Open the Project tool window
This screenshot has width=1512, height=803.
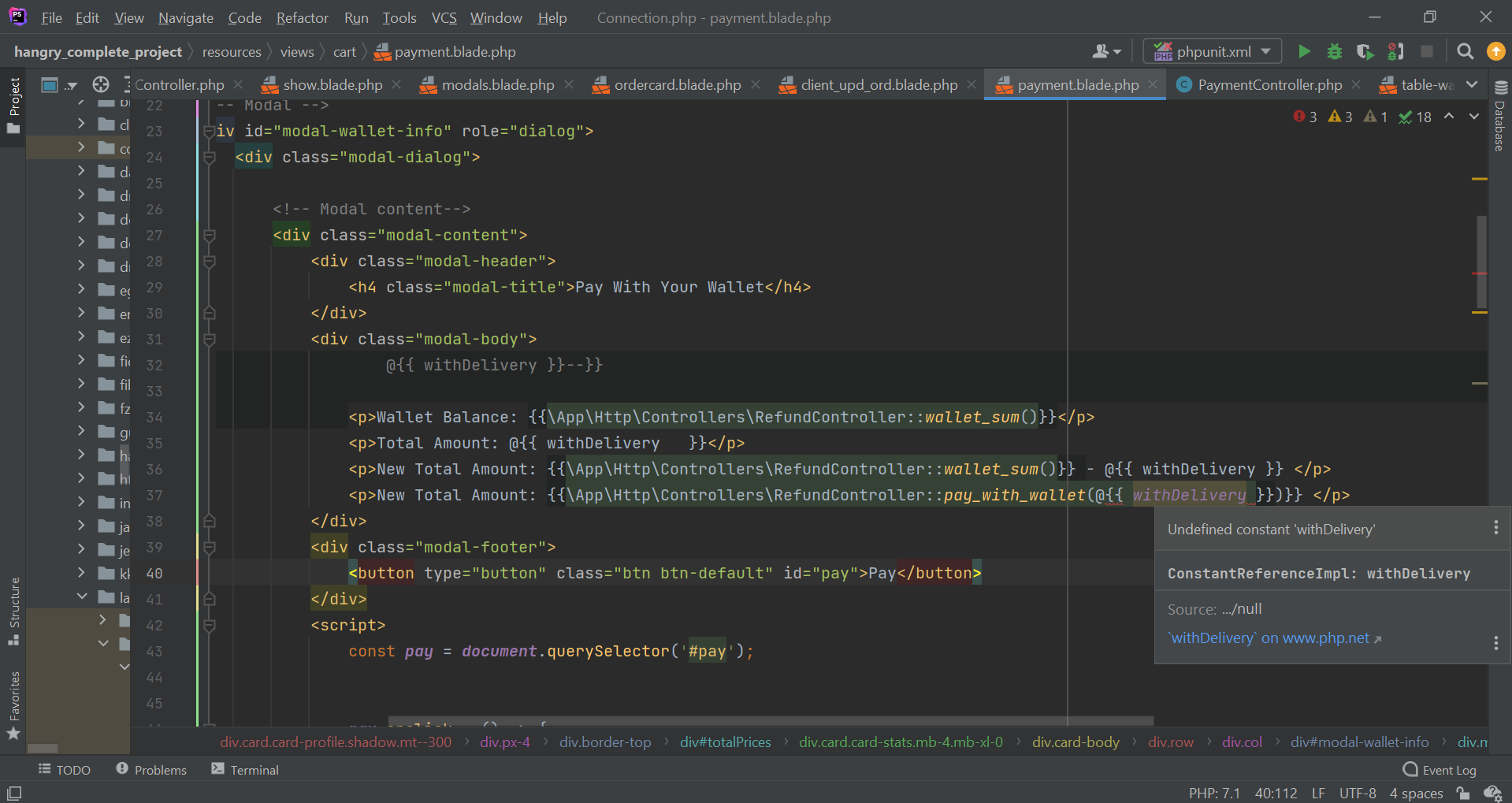(13, 105)
